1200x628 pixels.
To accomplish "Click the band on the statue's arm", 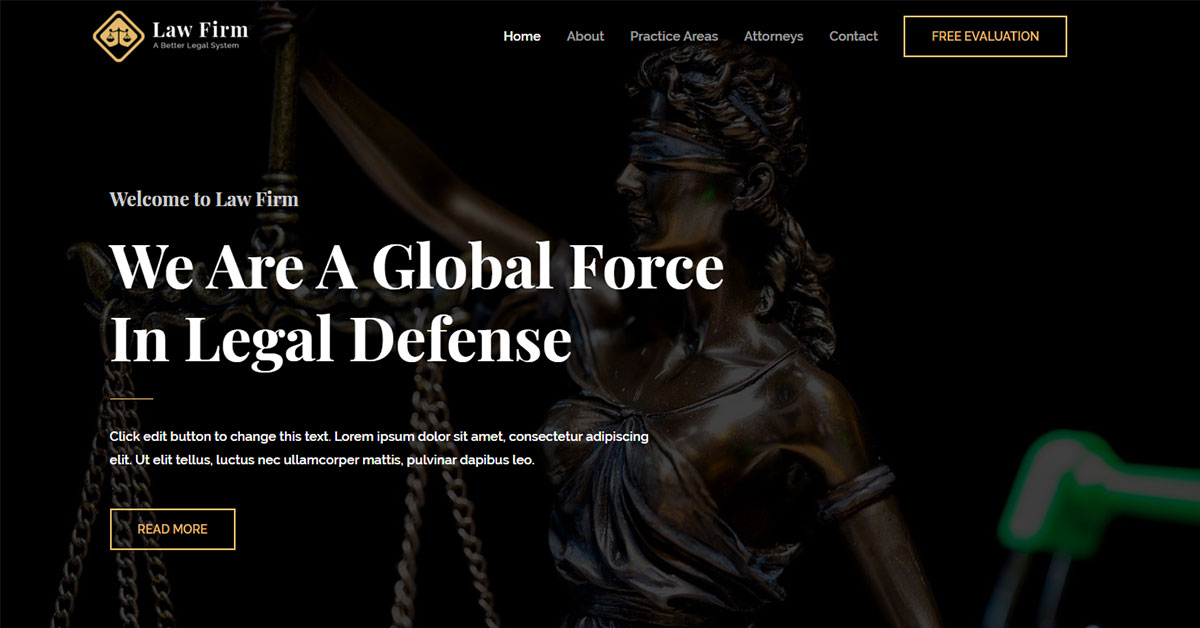I will 856,487.
